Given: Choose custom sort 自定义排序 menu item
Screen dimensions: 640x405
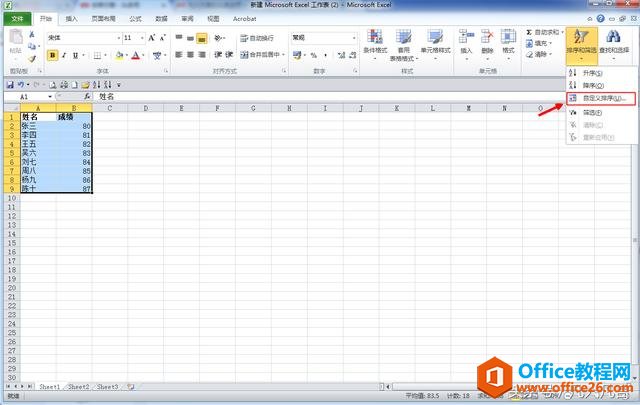Looking at the screenshot, I should 601,98.
